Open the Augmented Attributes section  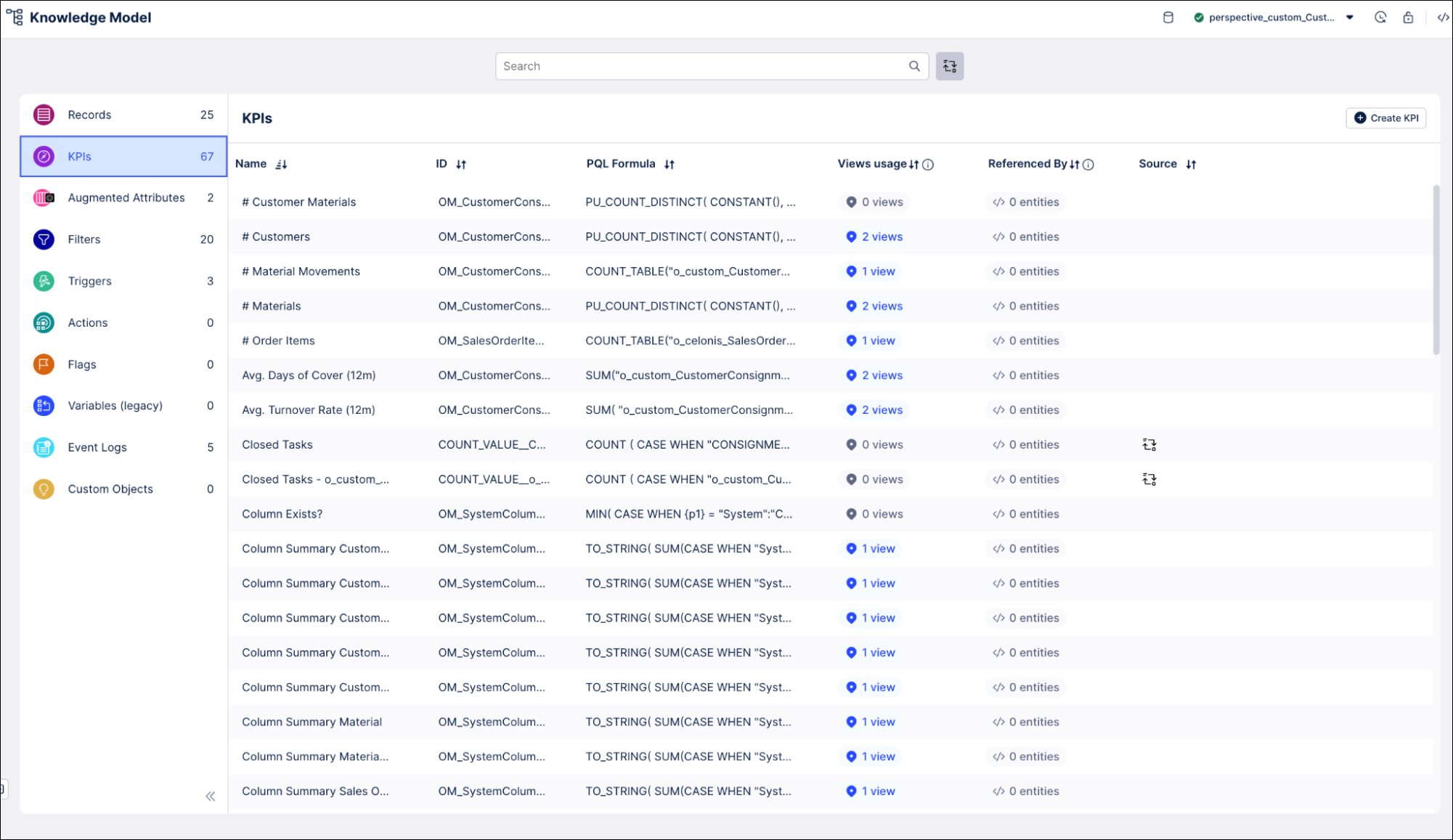pos(123,197)
